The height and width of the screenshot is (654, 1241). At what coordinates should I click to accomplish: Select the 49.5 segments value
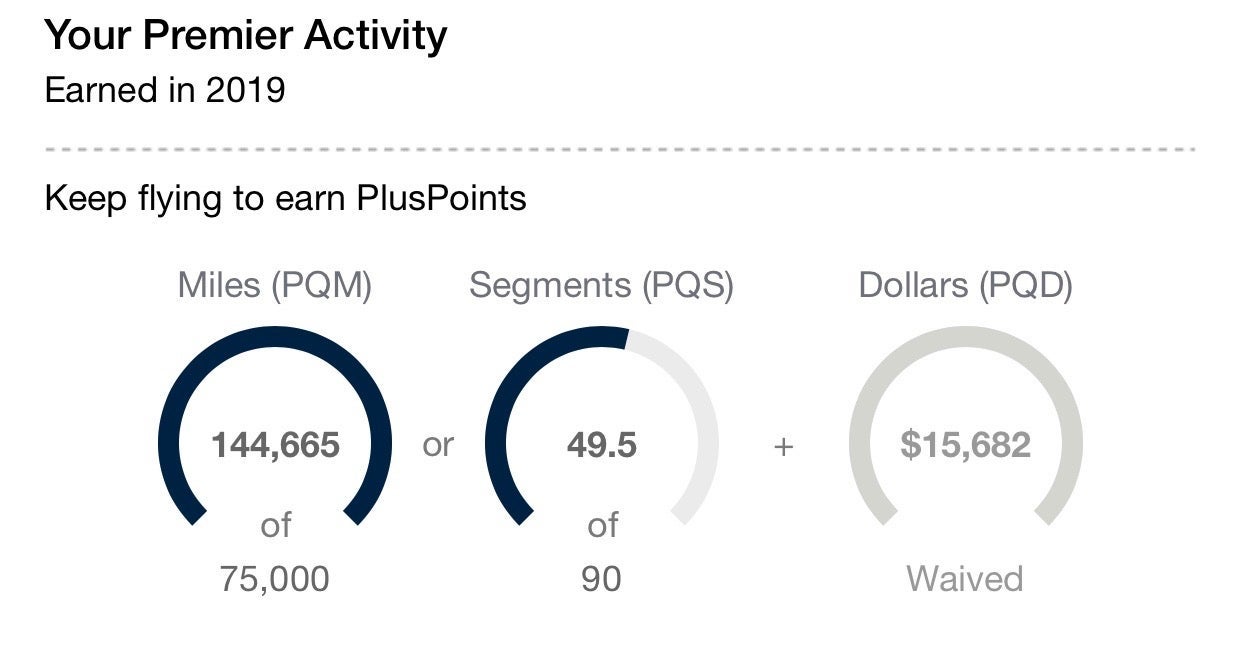click(x=601, y=445)
